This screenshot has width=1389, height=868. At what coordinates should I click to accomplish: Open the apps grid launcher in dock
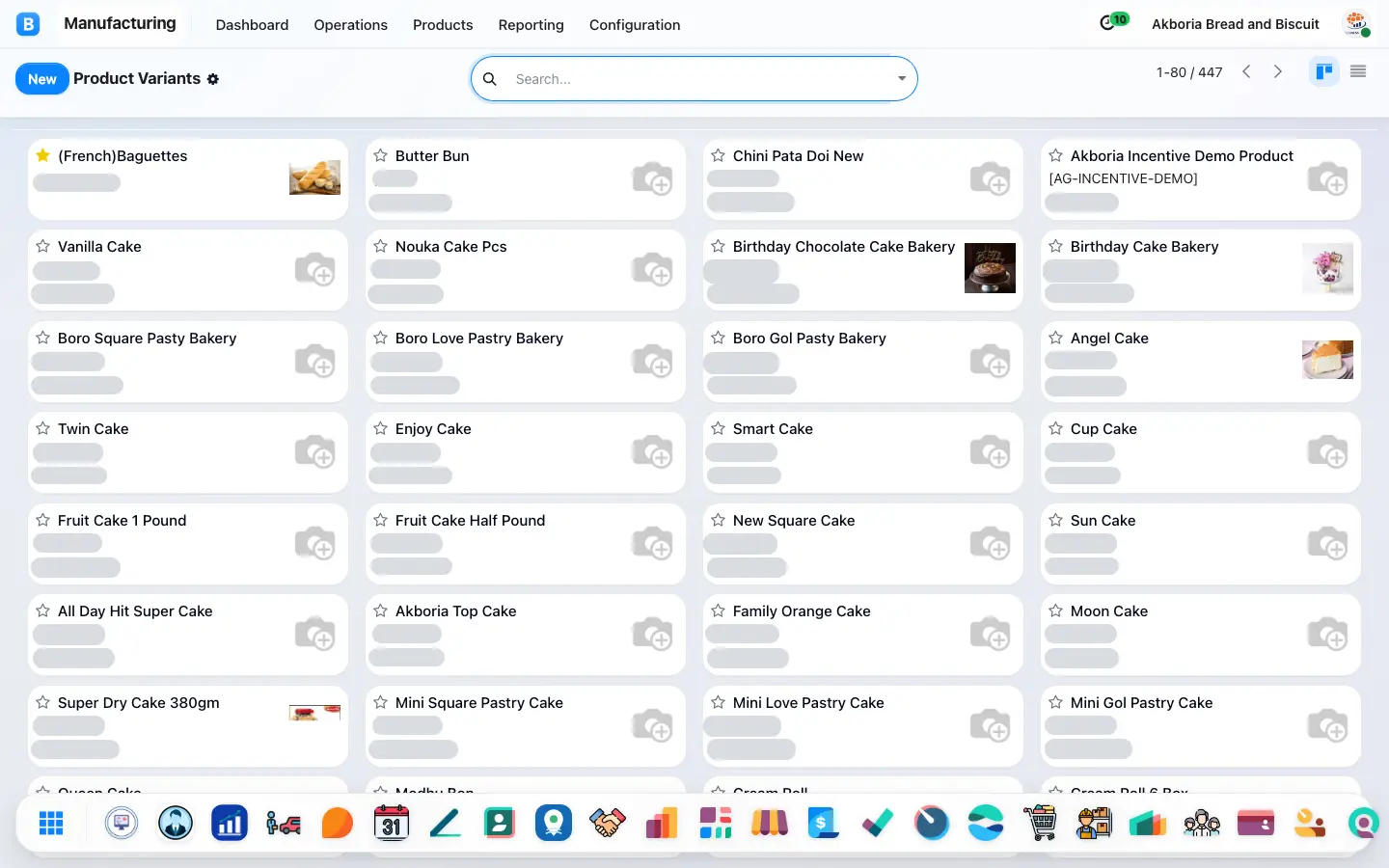click(51, 824)
